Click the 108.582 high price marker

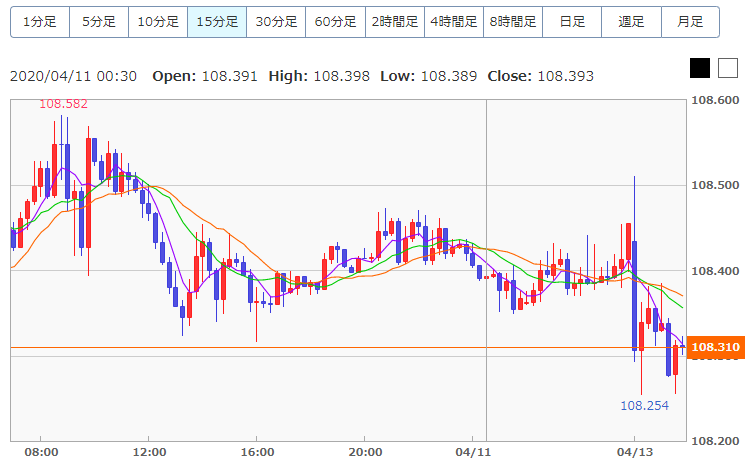63,104
